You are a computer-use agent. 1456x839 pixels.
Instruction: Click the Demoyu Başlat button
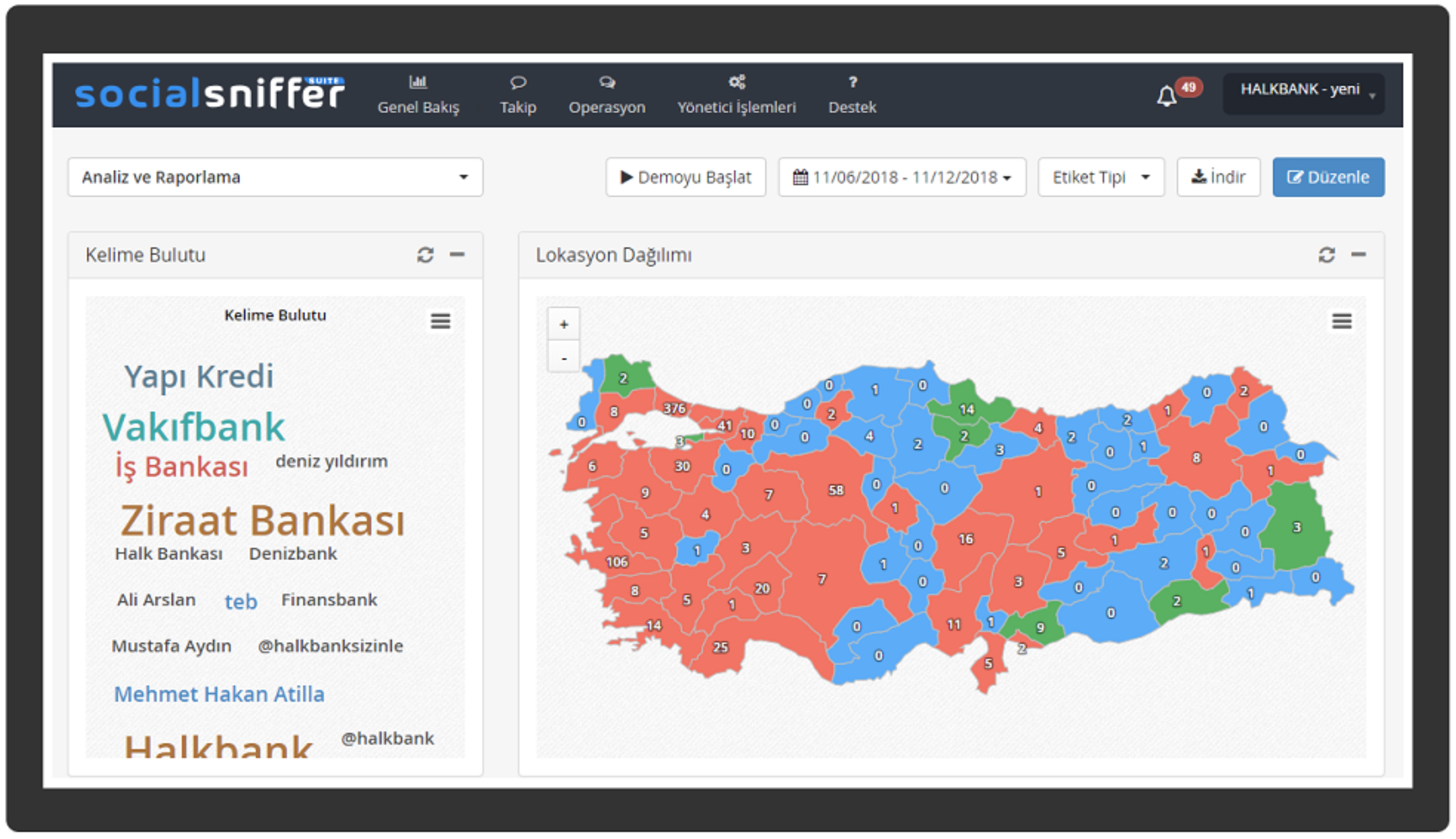pos(686,177)
